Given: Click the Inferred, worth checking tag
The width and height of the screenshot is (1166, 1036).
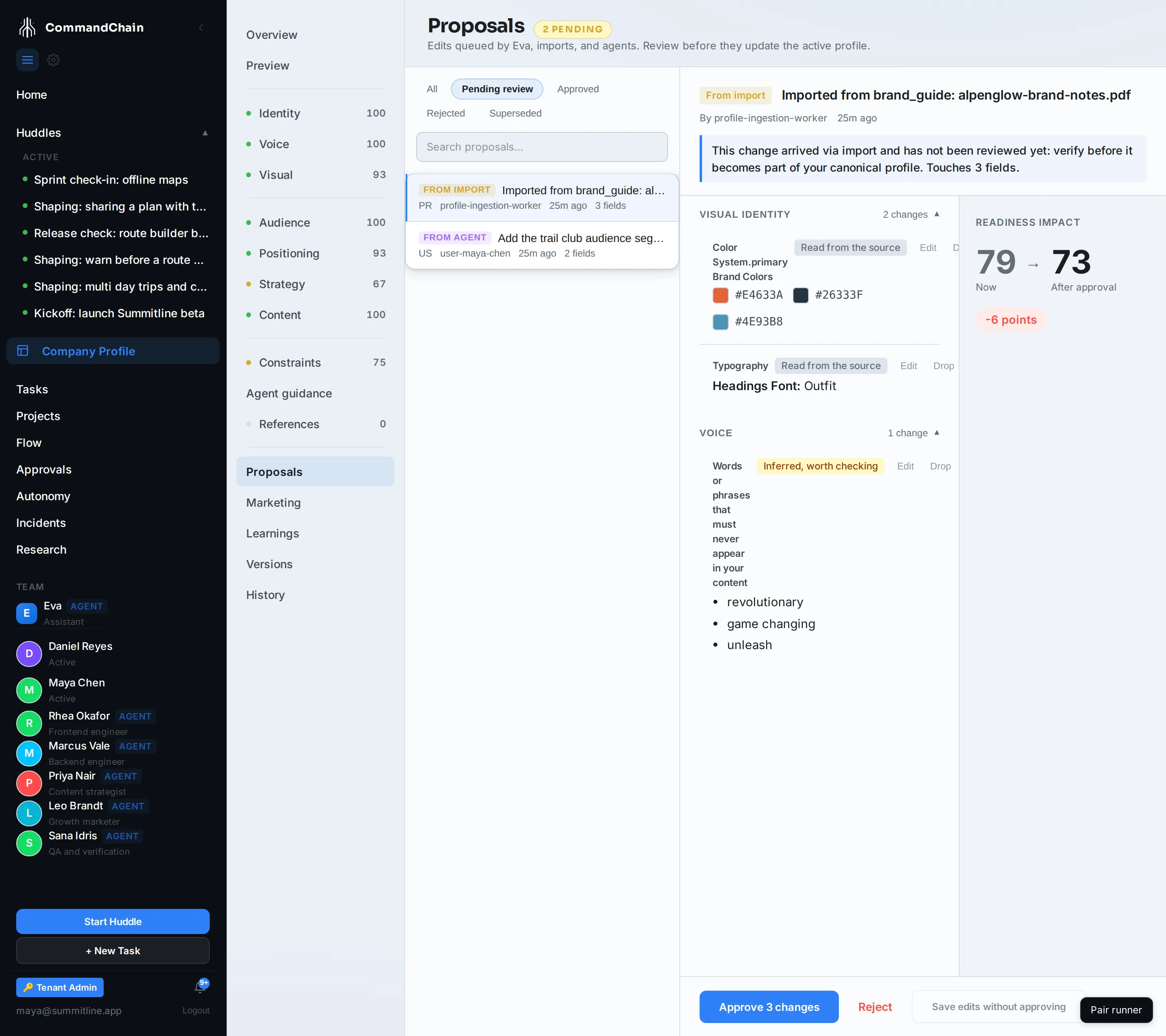Looking at the screenshot, I should point(820,466).
